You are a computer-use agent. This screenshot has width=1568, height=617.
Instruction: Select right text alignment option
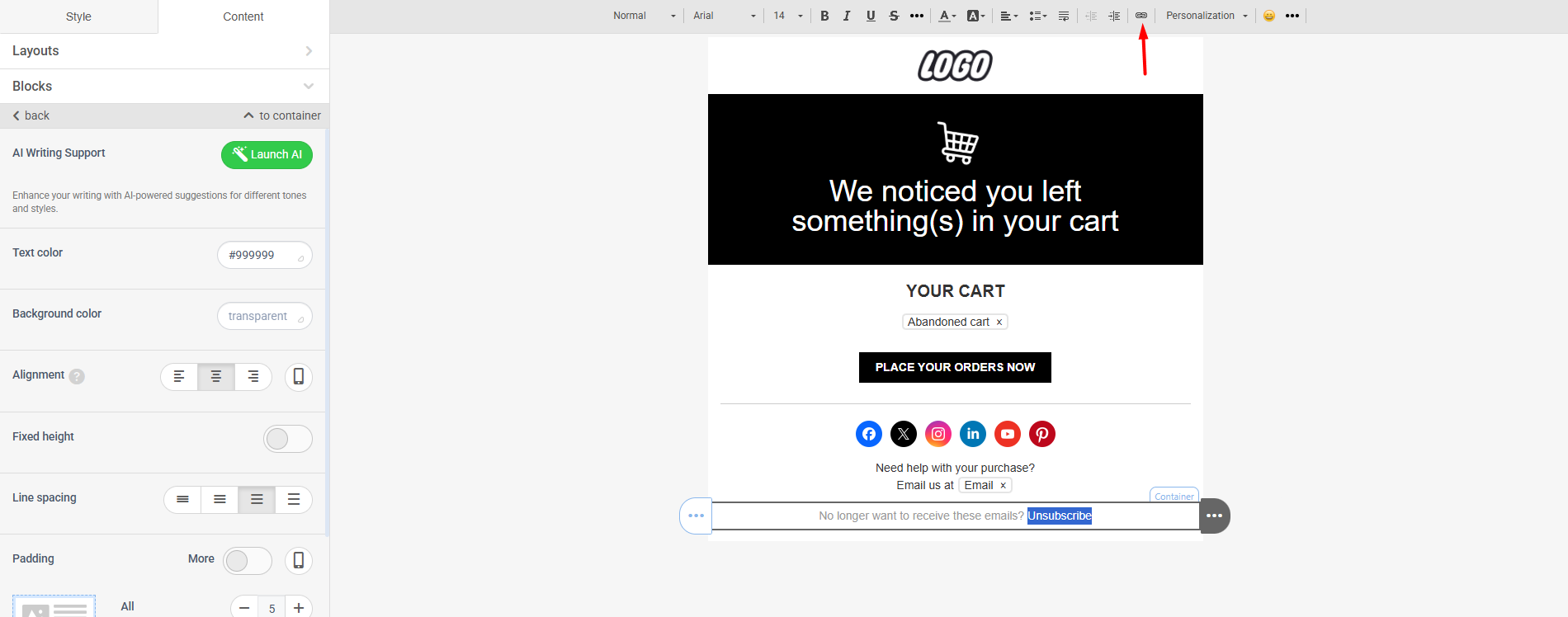(253, 377)
